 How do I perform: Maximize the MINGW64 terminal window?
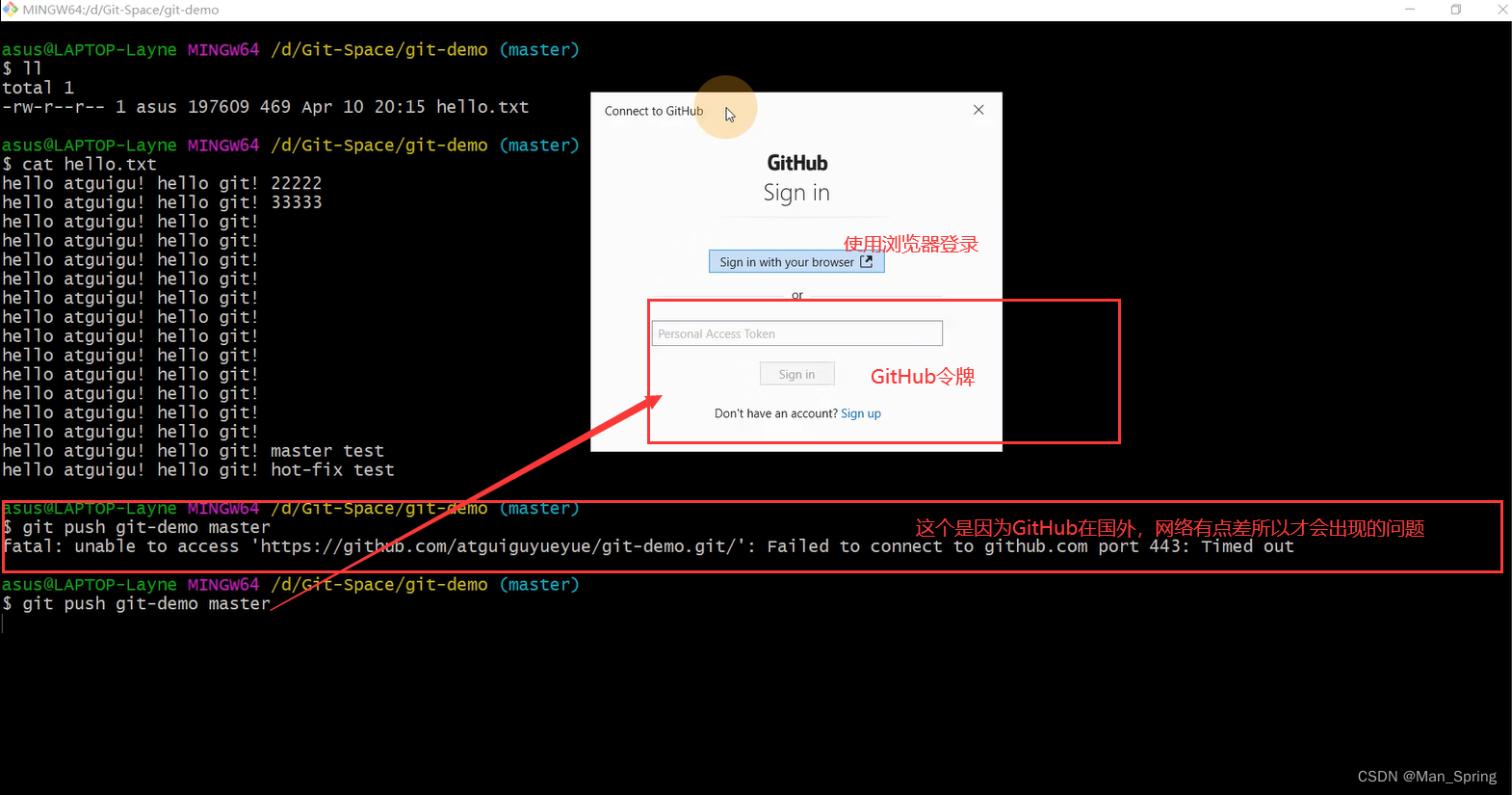[1456, 10]
